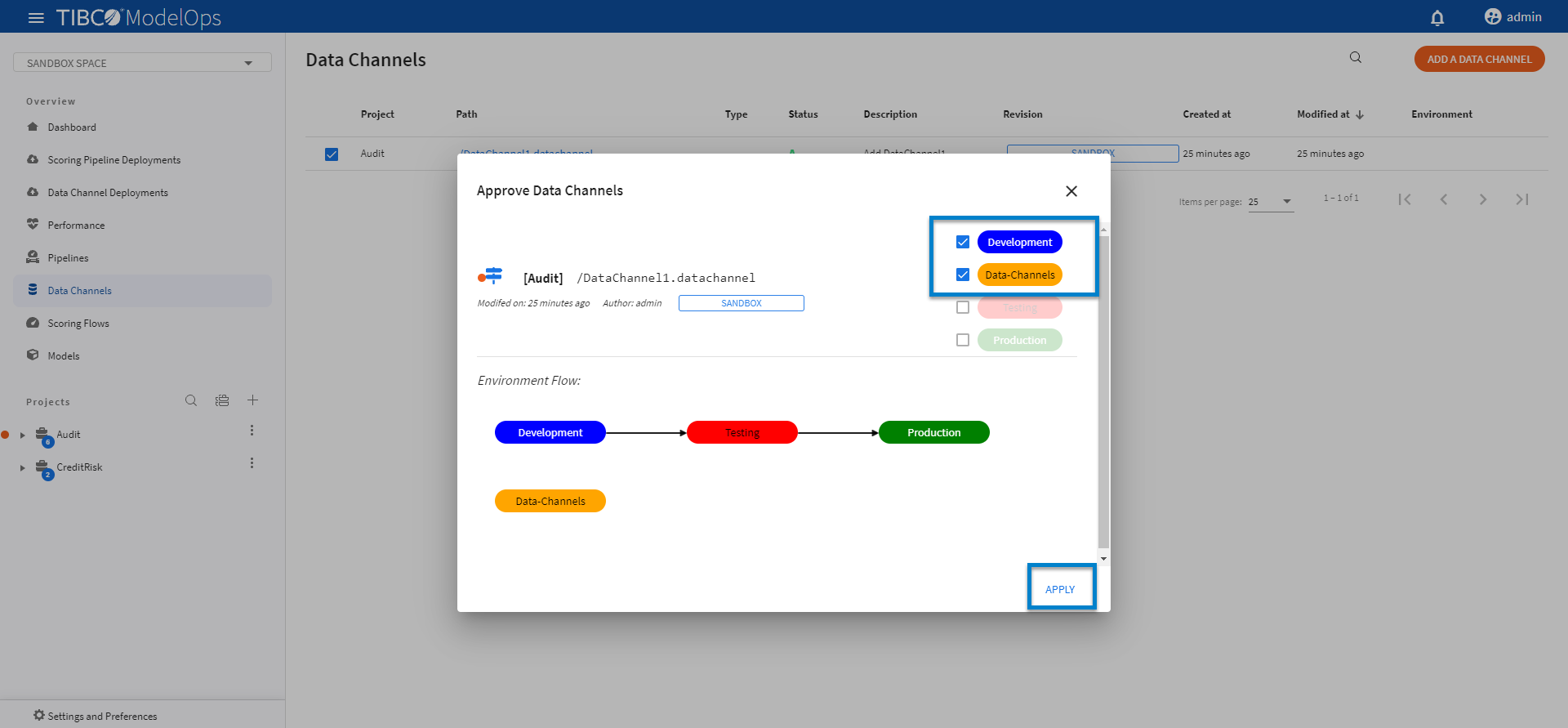Close the Approve Data Channels dialog
This screenshot has height=728, width=1568.
click(1071, 191)
